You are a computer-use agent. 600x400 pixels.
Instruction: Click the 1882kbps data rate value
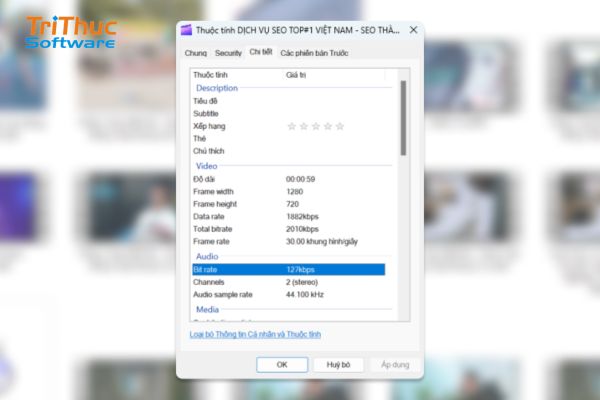302,217
